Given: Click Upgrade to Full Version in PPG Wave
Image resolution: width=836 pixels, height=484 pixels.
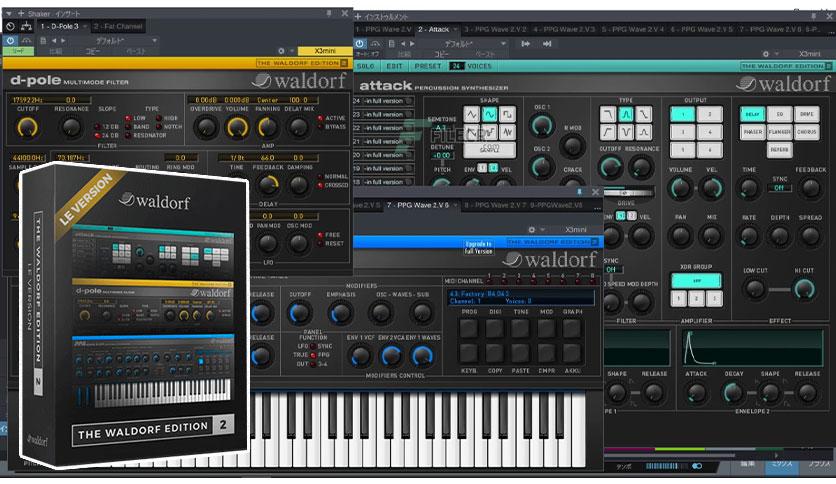Looking at the screenshot, I should [478, 247].
